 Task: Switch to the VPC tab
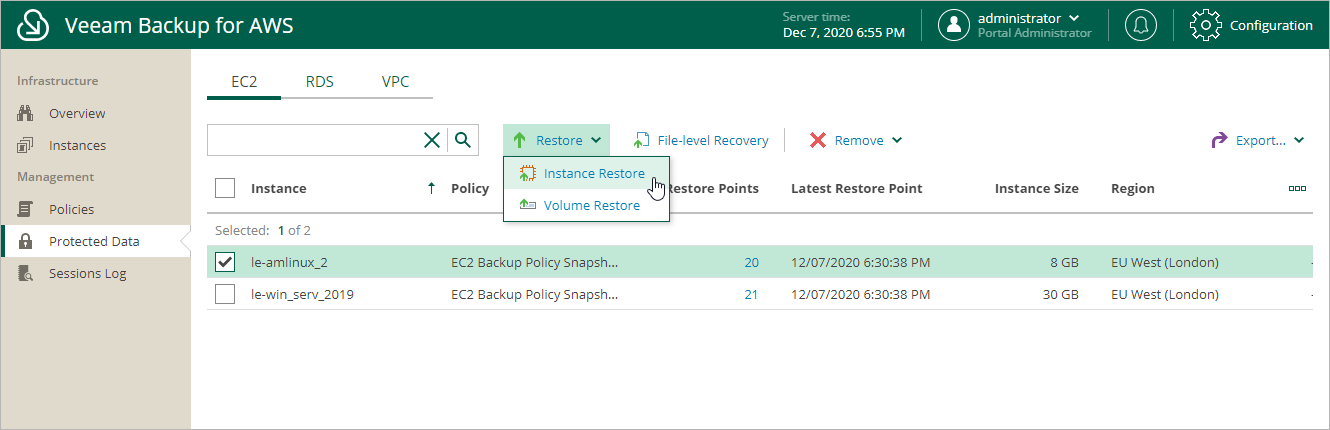tap(395, 82)
